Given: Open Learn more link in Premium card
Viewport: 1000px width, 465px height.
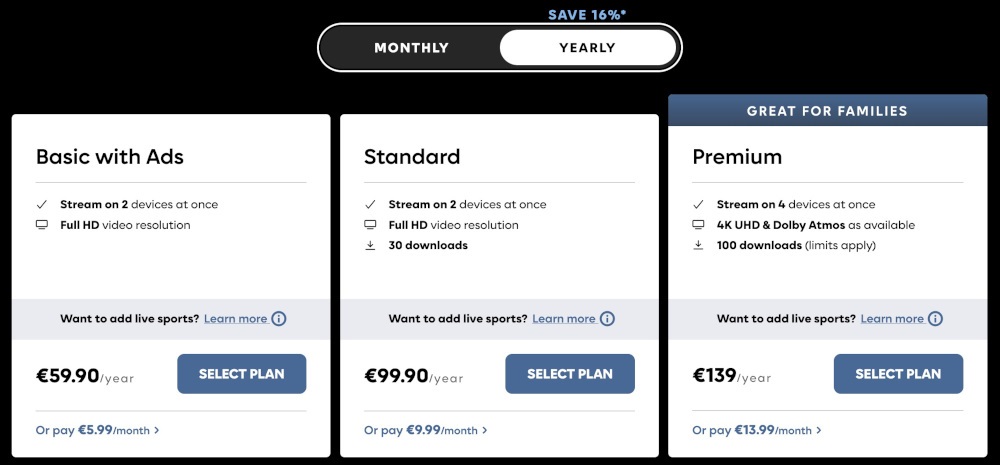Looking at the screenshot, I should pyautogui.click(x=892, y=319).
